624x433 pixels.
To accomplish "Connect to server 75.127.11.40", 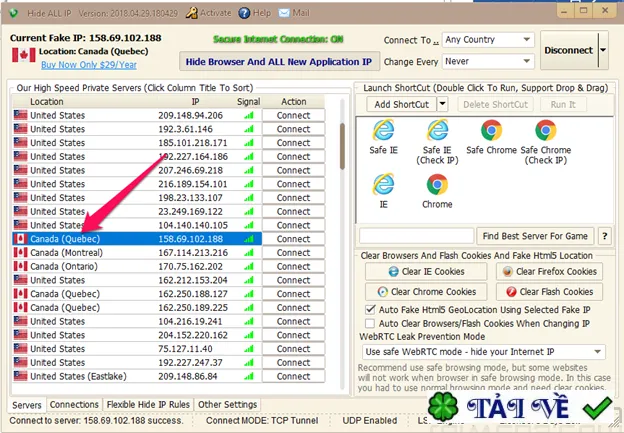I will (x=293, y=349).
